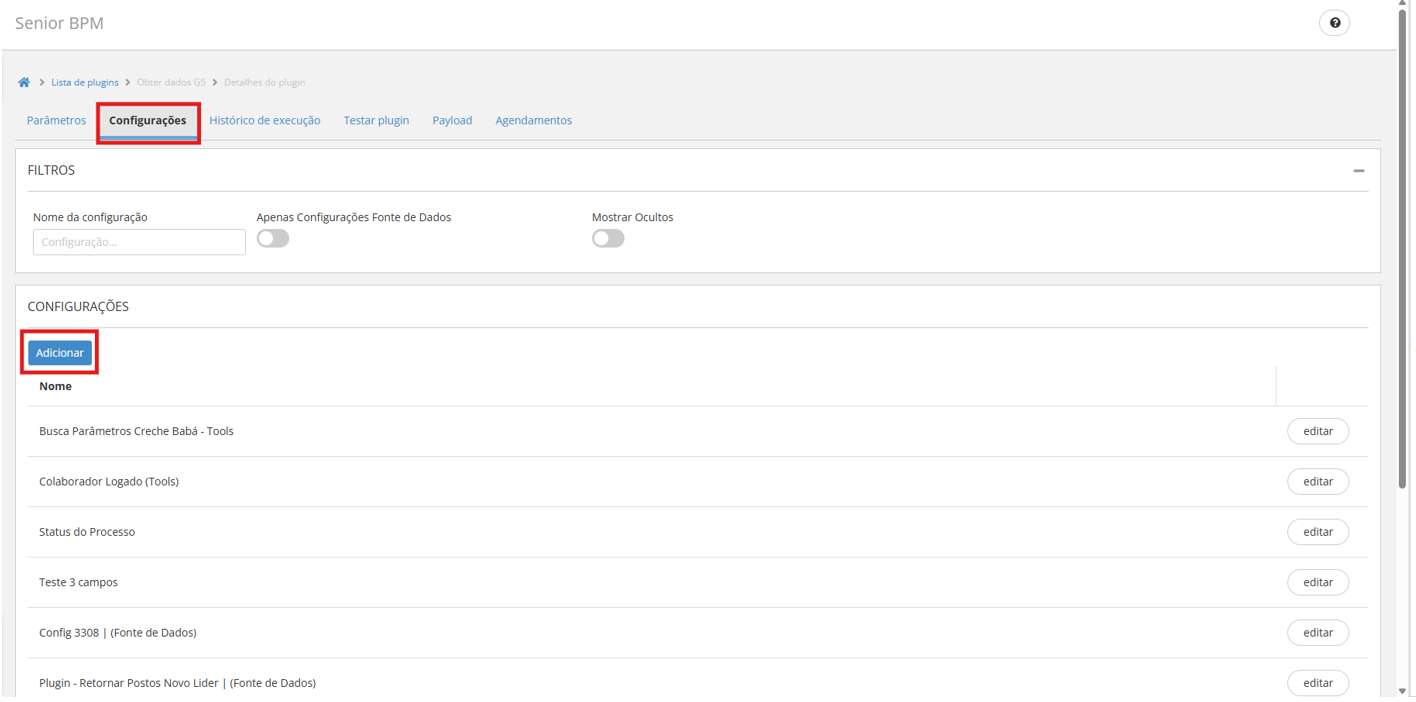This screenshot has height=702, width=1416.
Task: Edit Busca Parâmetros Creche Babá configuration
Action: point(1317,431)
